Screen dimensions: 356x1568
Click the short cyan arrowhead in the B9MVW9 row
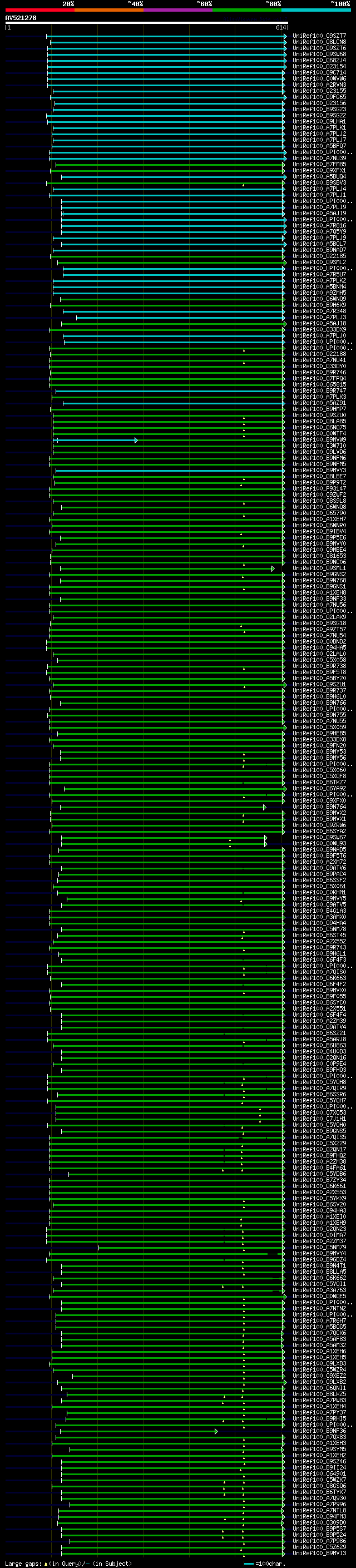tap(136, 440)
